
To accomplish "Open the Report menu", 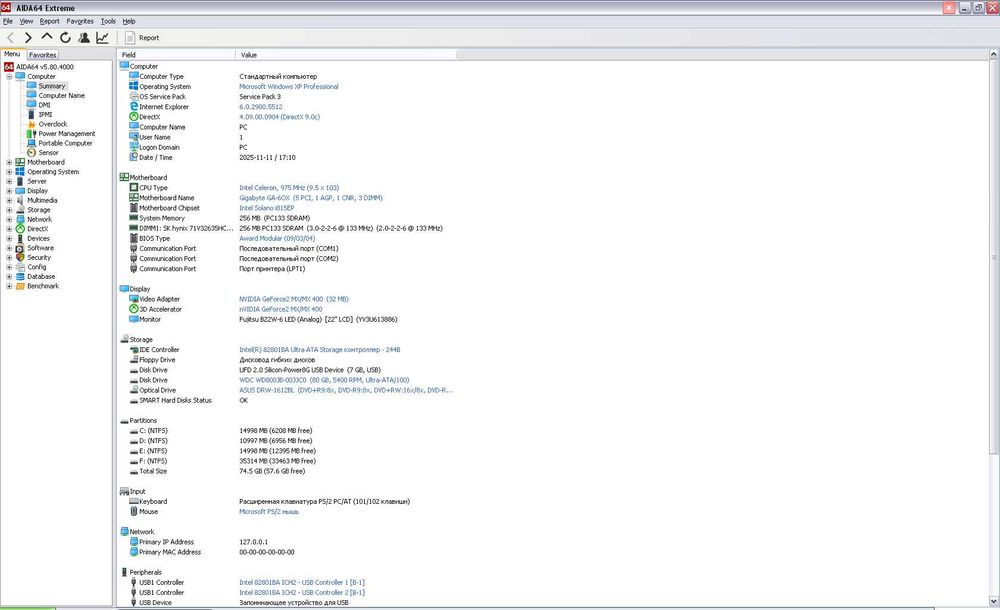I will (x=49, y=21).
